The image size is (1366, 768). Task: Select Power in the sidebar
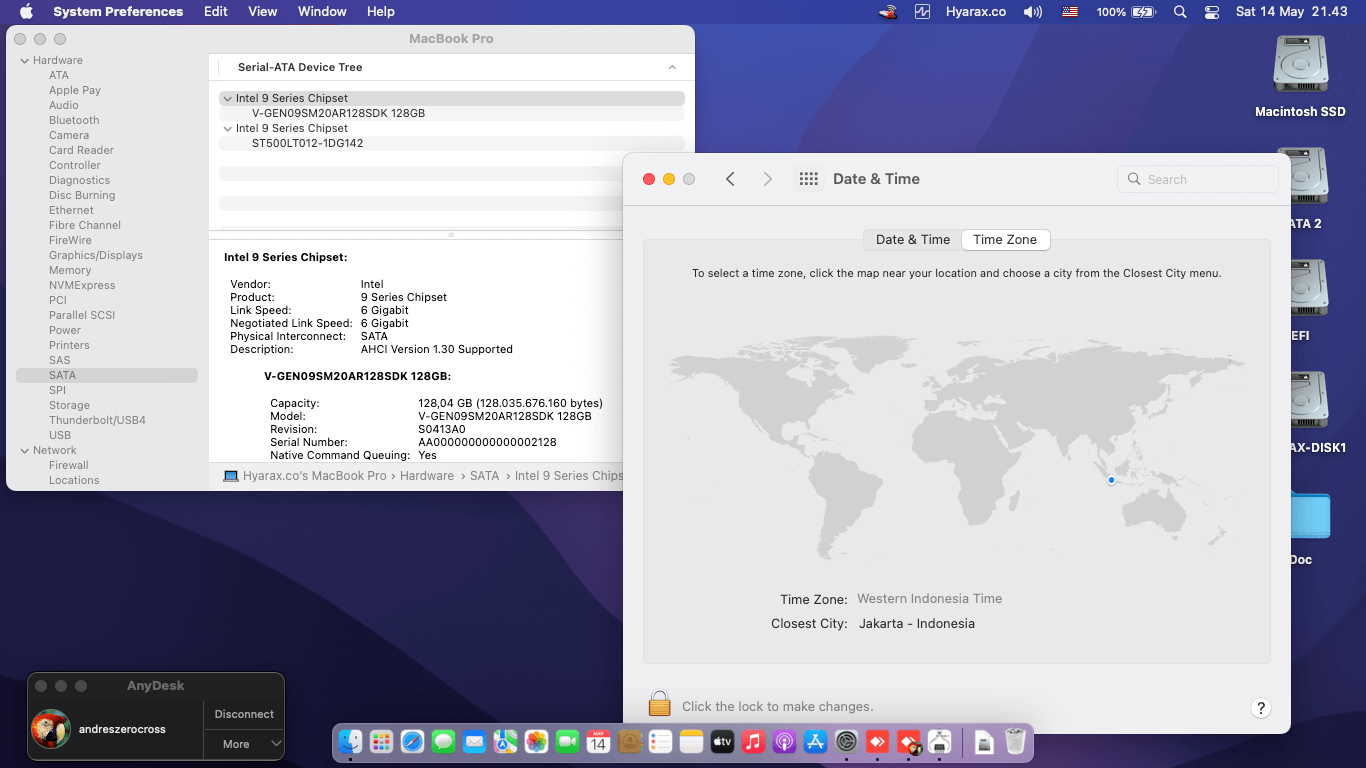[x=65, y=330]
